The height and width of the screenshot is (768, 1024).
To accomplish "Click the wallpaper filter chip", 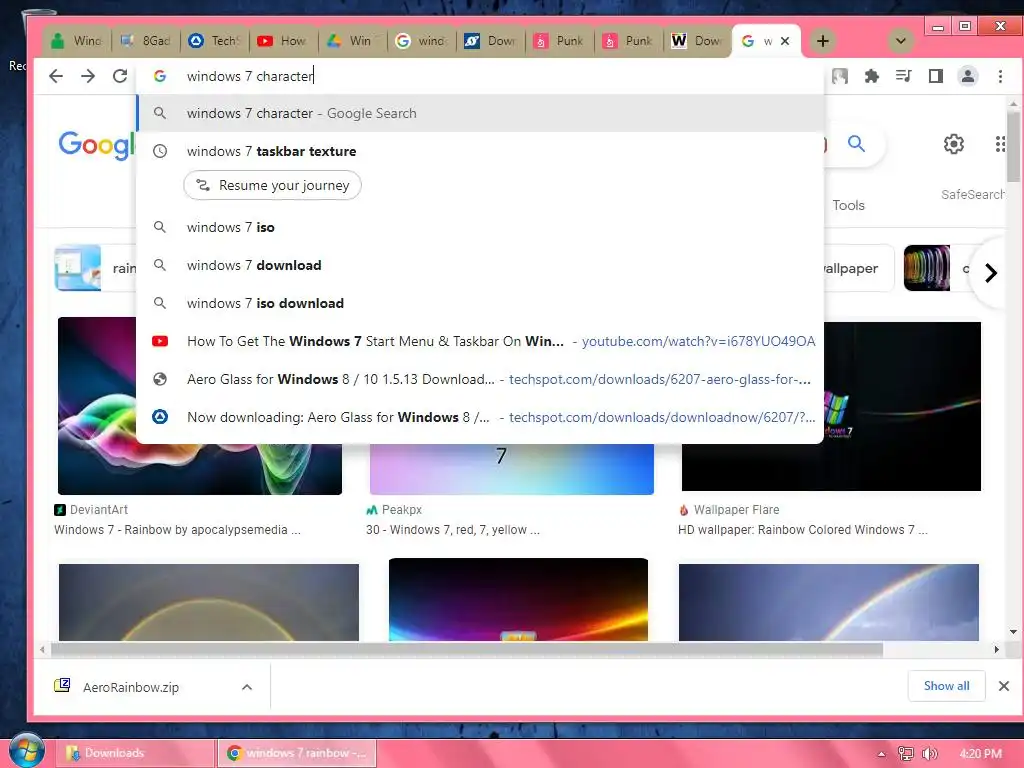I will (x=857, y=268).
